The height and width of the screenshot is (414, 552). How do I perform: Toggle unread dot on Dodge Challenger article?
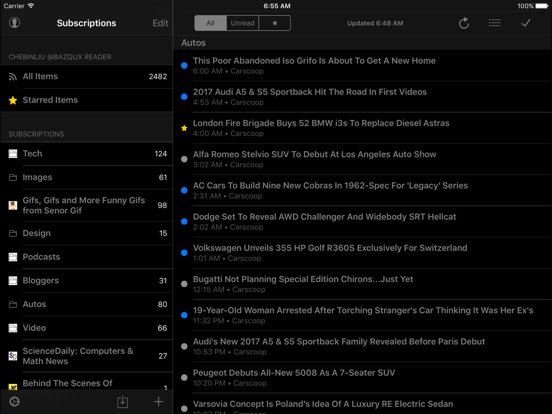tap(184, 221)
